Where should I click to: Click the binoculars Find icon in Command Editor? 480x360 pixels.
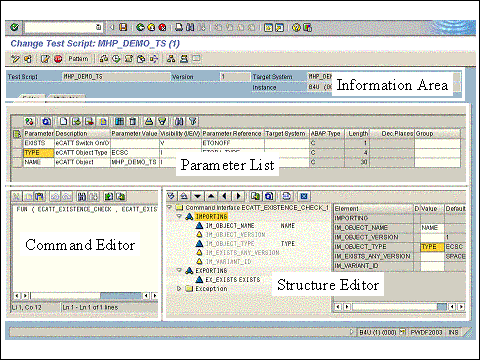point(81,197)
